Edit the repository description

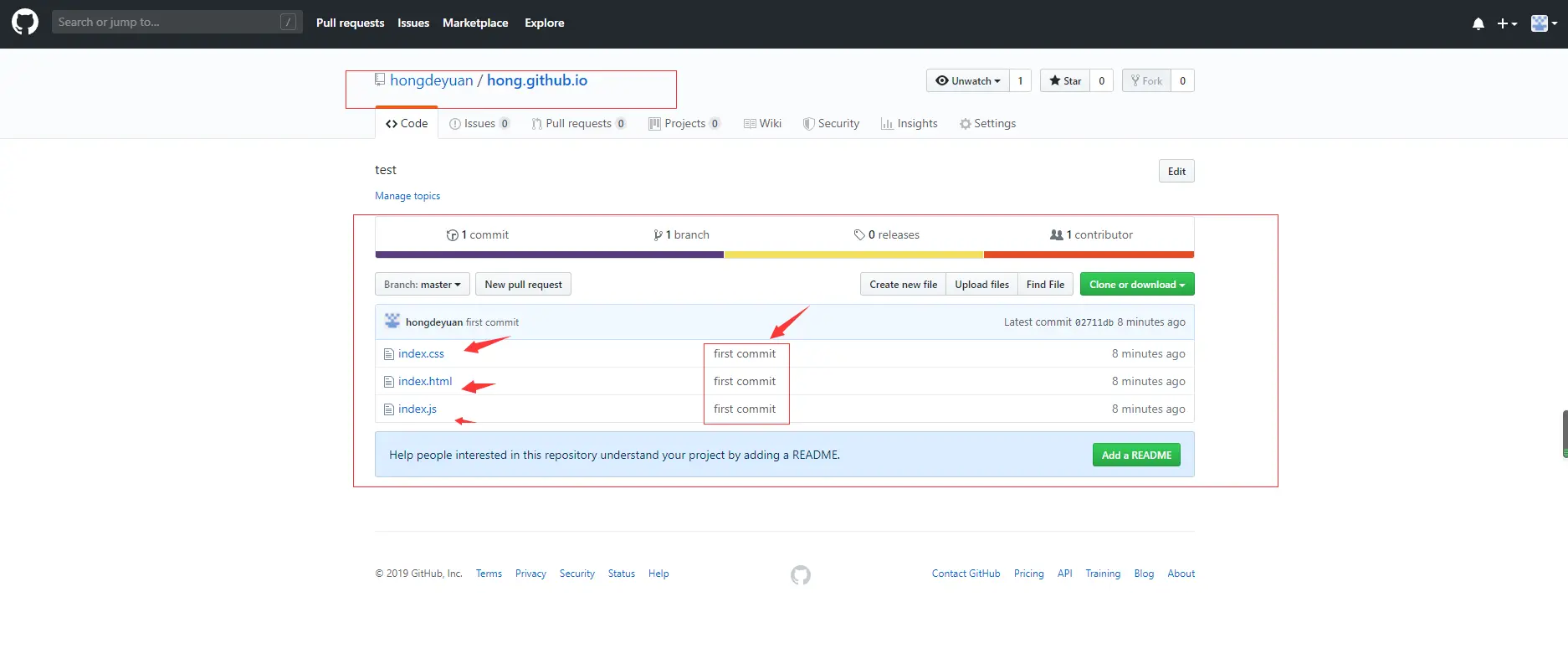click(x=1176, y=171)
